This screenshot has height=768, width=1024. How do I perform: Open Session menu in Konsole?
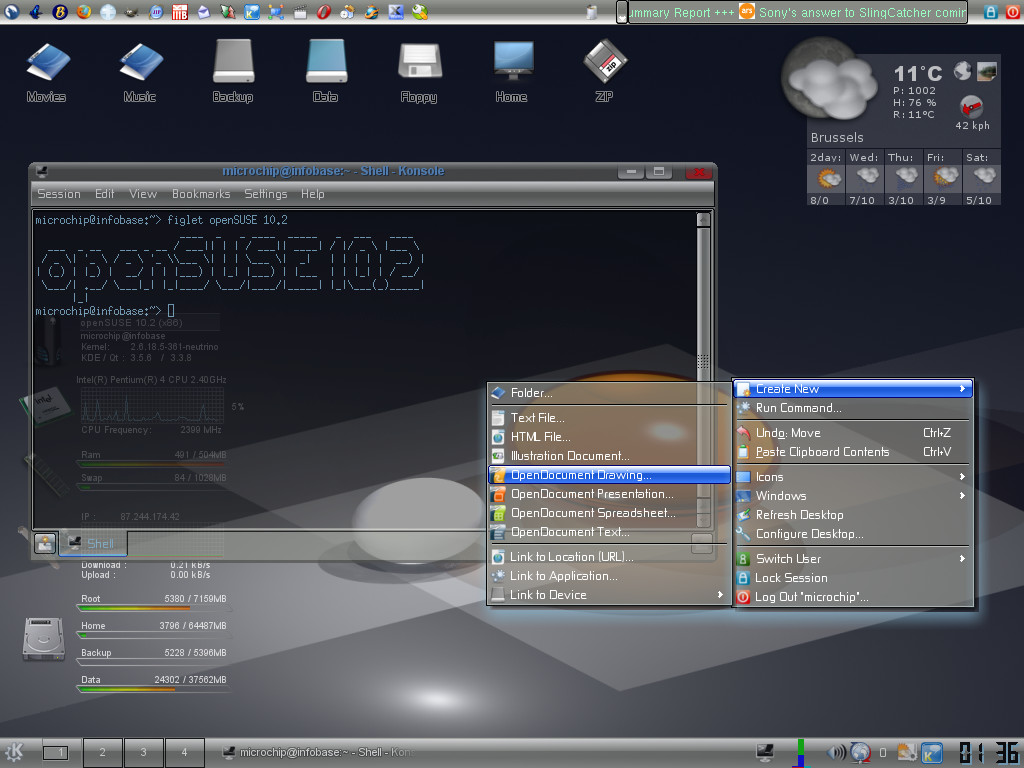pyautogui.click(x=59, y=194)
